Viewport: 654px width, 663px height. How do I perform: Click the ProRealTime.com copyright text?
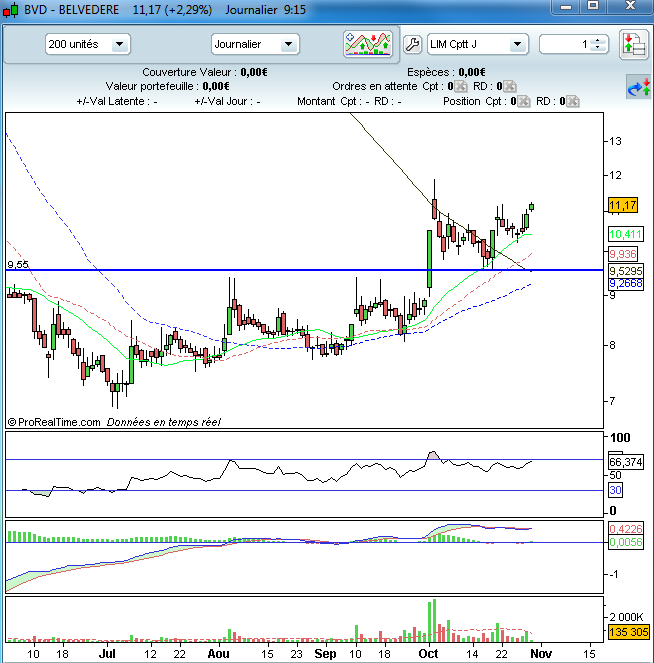coord(54,422)
